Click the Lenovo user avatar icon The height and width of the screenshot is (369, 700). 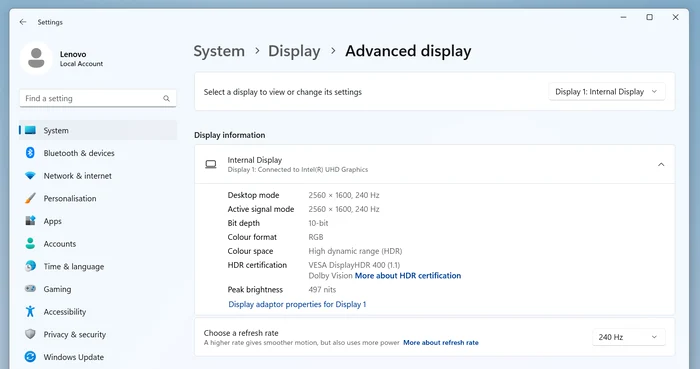(36, 58)
